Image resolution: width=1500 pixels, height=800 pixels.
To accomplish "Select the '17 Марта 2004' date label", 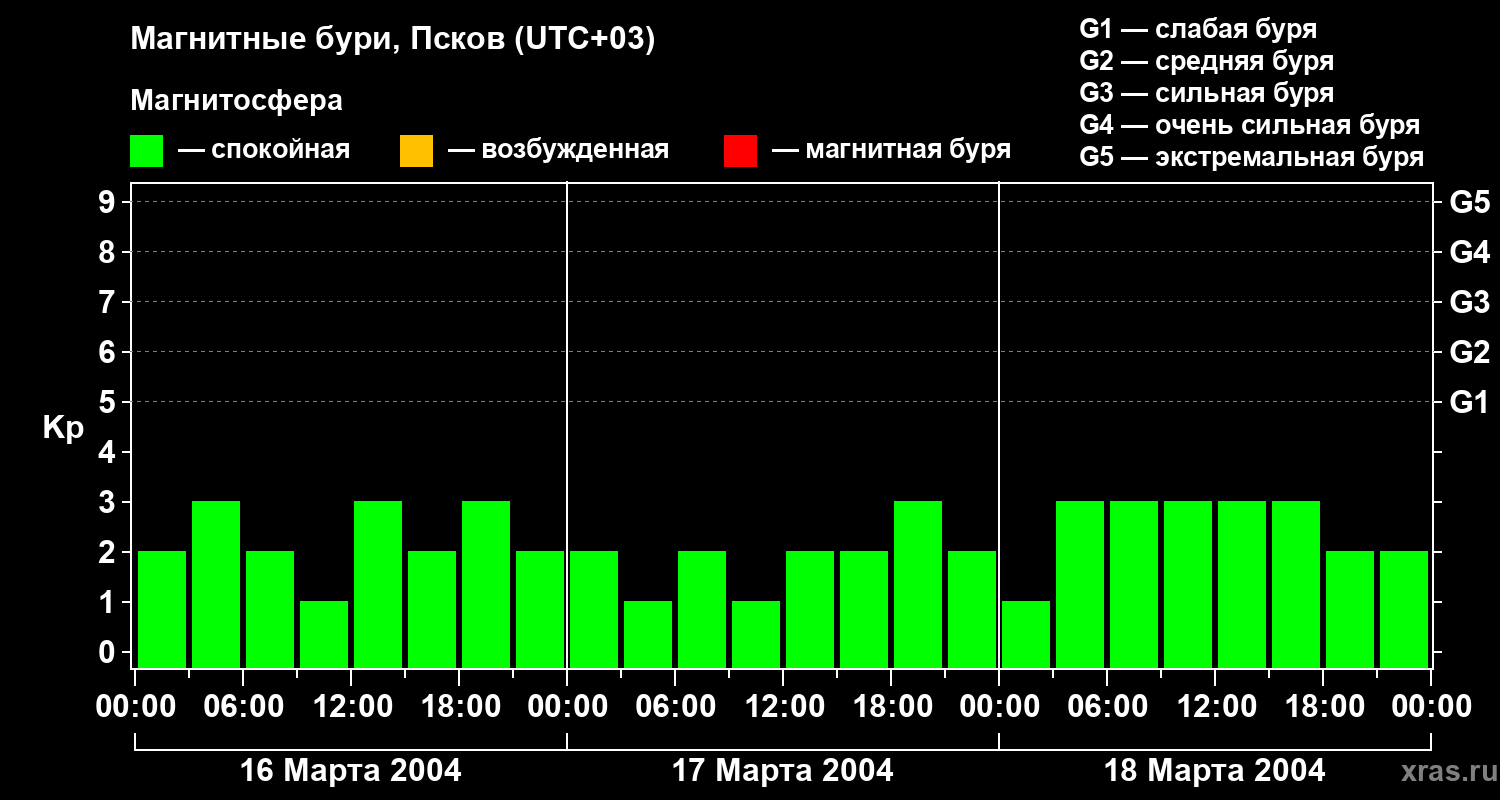I will click(783, 771).
